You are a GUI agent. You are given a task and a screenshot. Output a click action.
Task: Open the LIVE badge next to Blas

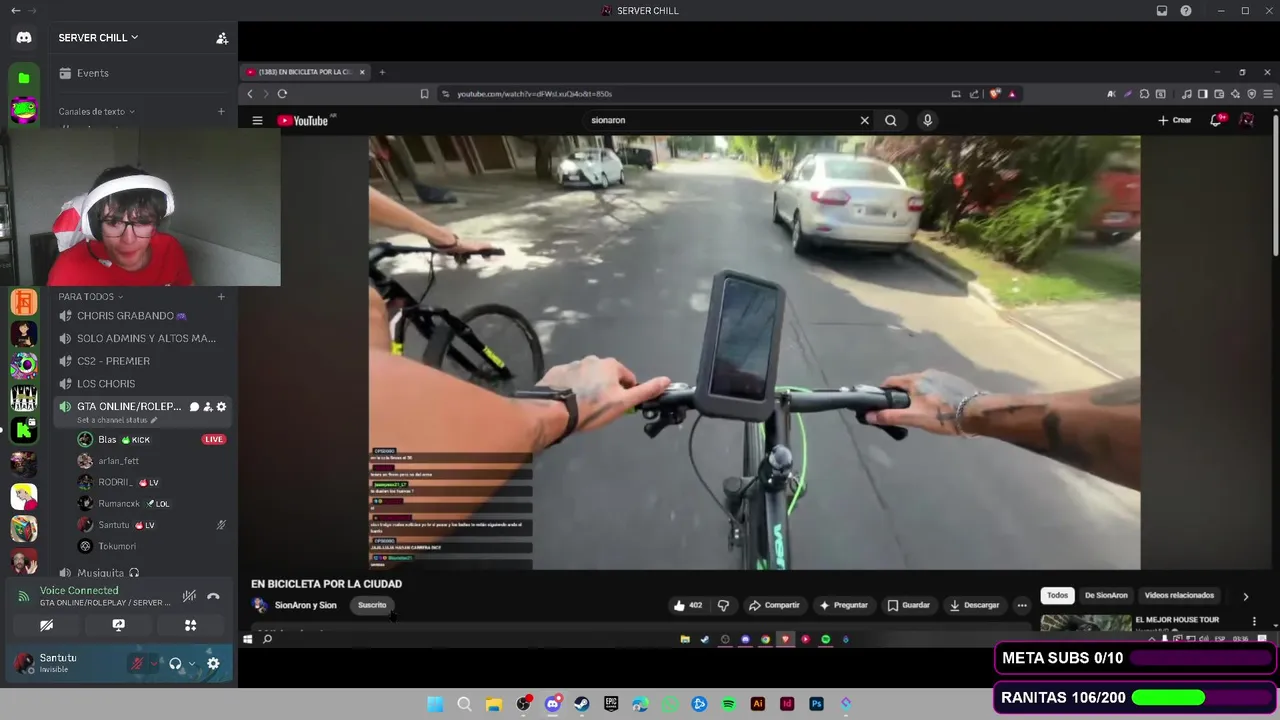click(213, 440)
